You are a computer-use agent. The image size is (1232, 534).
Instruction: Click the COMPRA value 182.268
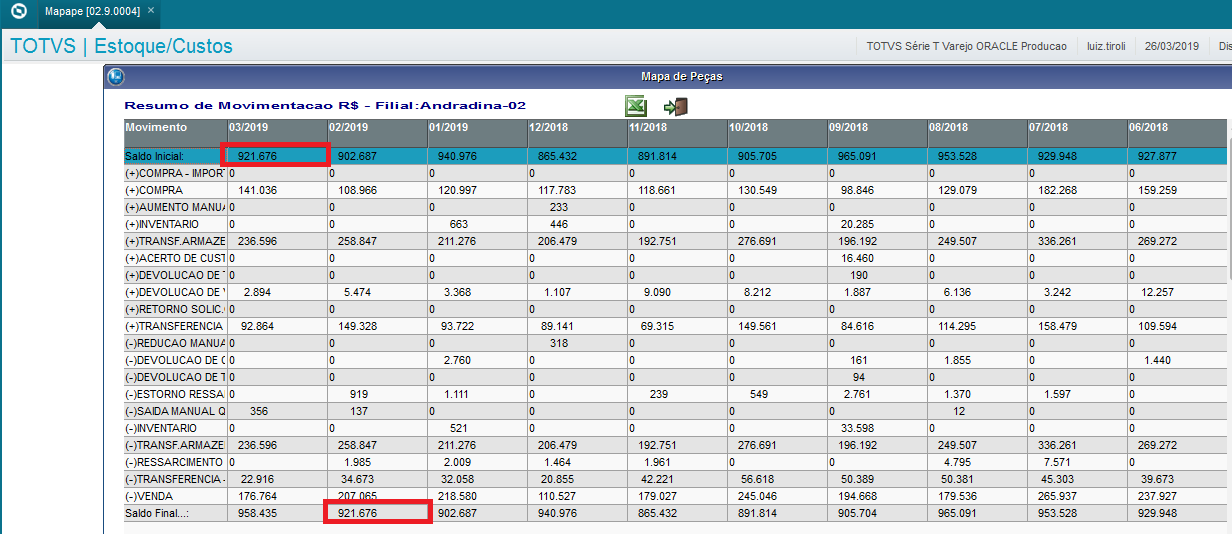pyautogui.click(x=1056, y=190)
